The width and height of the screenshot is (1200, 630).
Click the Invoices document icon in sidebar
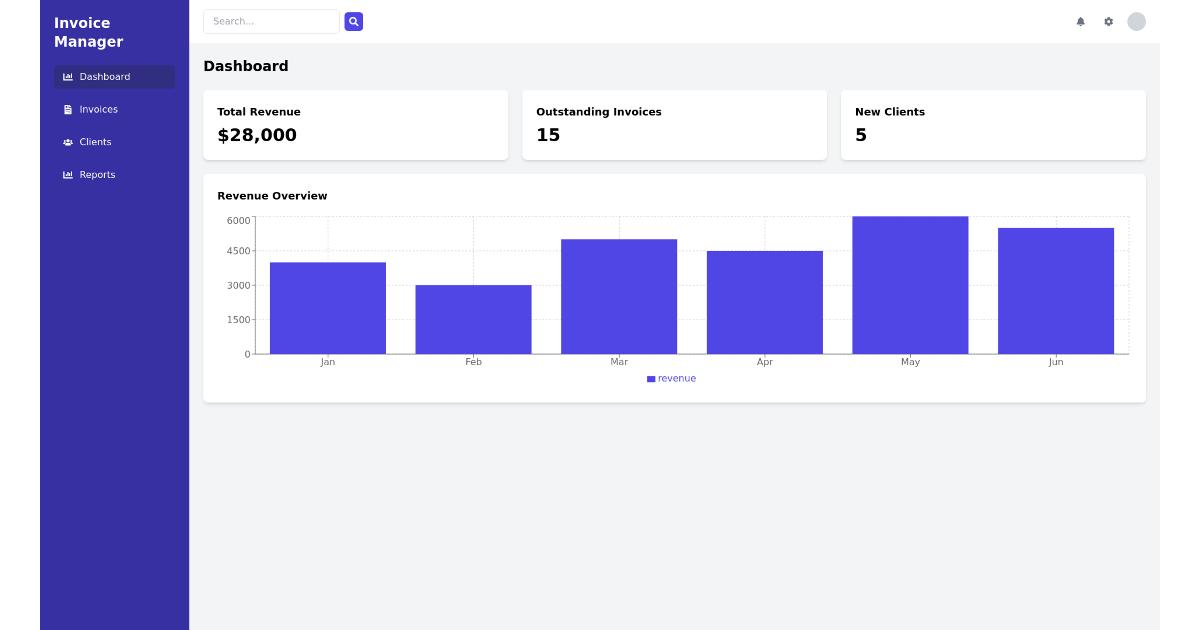(68, 110)
